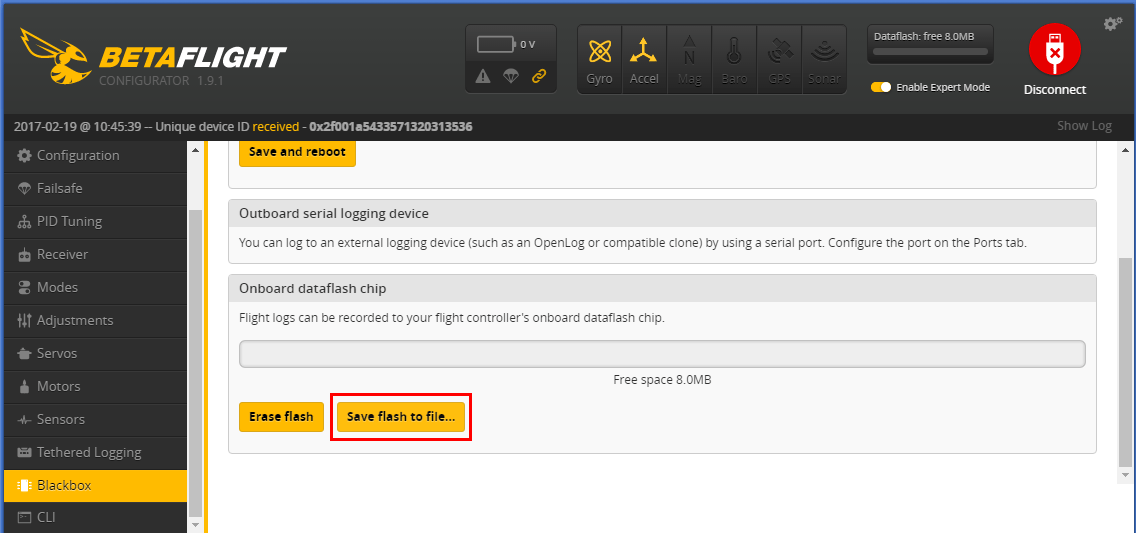Select the Failsafe tab
Screen dimensions: 1136x533
(x=95, y=188)
